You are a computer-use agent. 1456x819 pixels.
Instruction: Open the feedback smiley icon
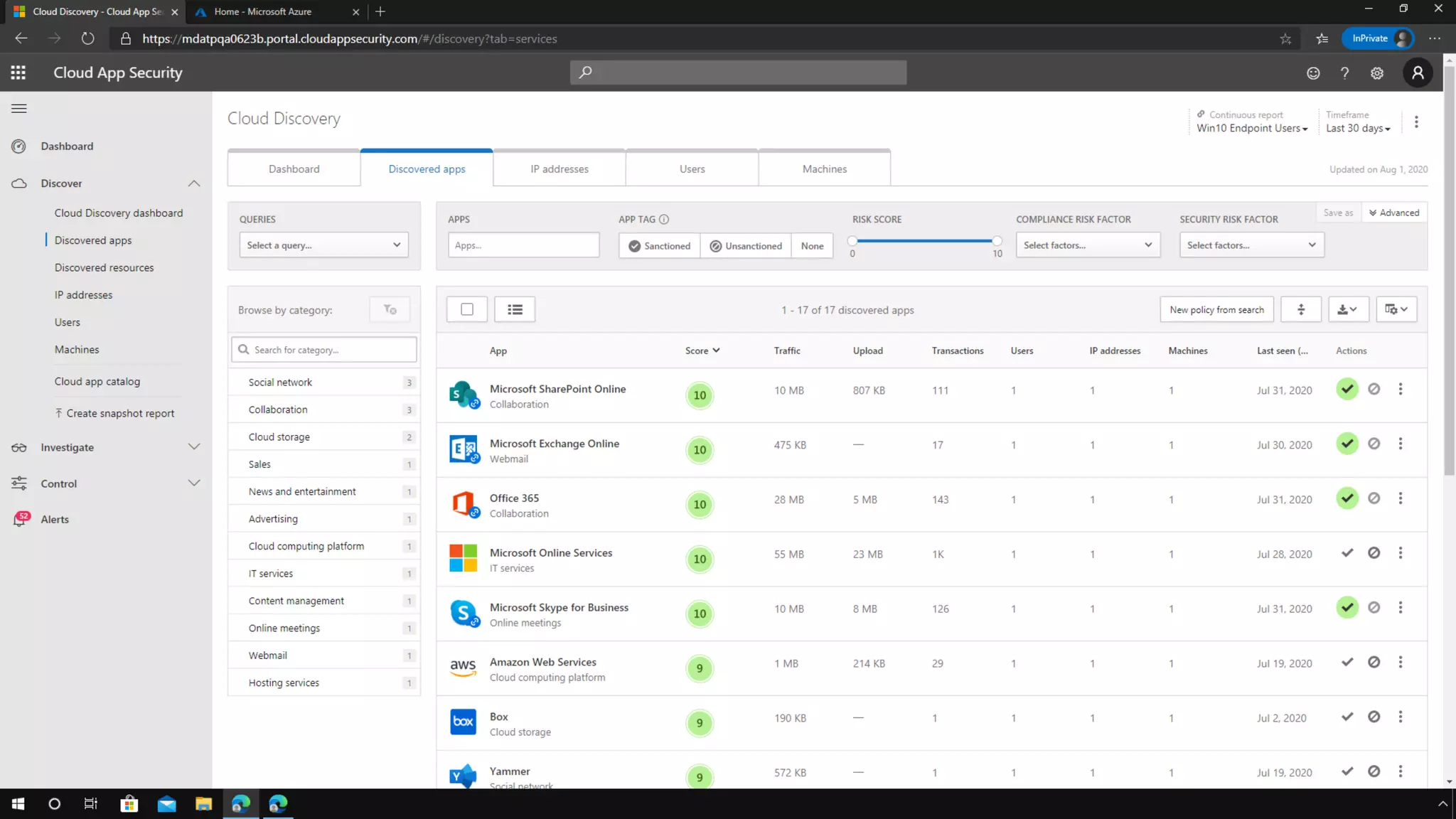tap(1313, 73)
